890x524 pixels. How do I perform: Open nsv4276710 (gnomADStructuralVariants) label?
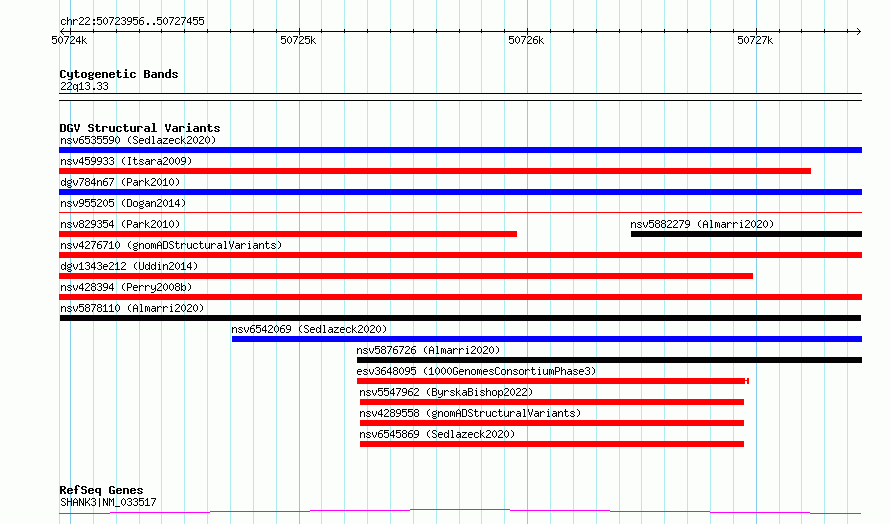point(171,245)
